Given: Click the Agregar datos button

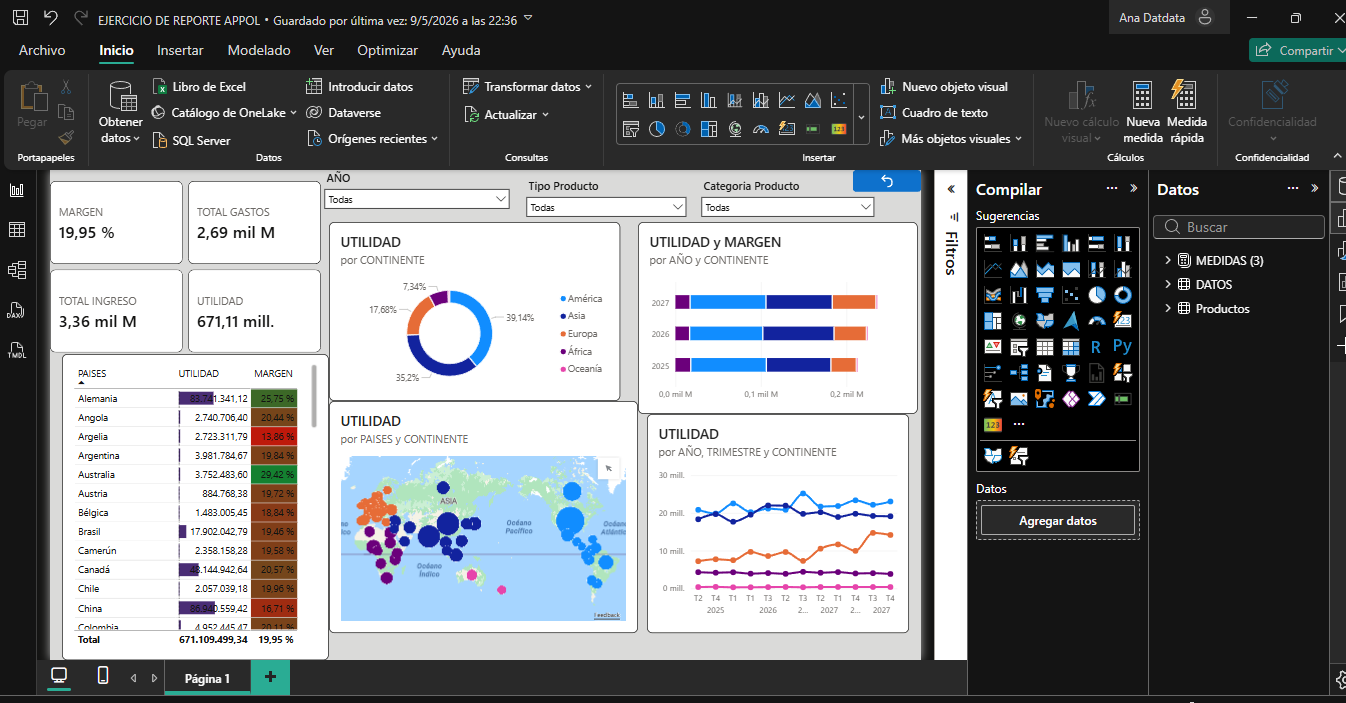Looking at the screenshot, I should 1058,521.
